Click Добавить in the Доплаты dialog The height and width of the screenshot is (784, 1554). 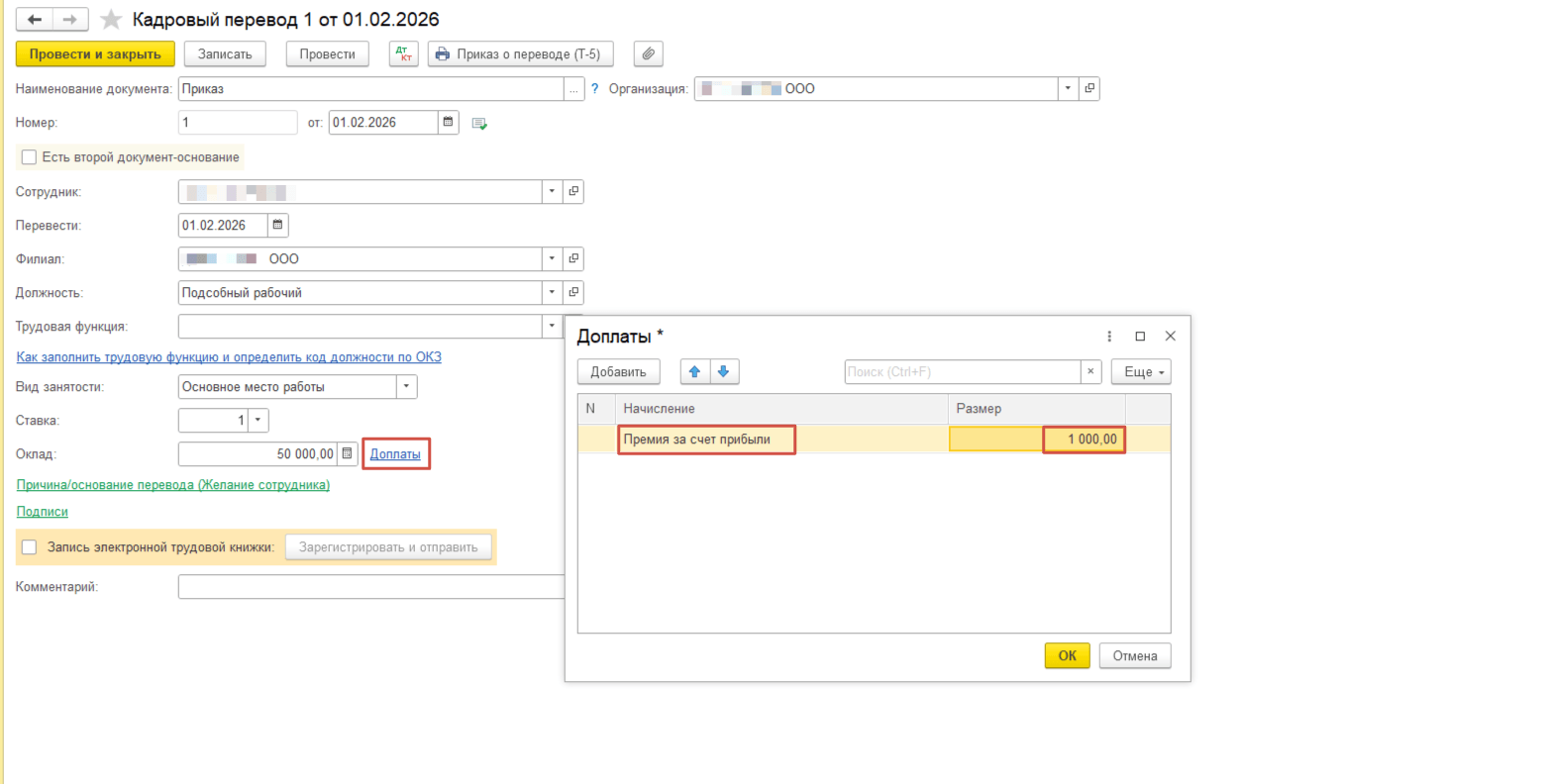[618, 371]
